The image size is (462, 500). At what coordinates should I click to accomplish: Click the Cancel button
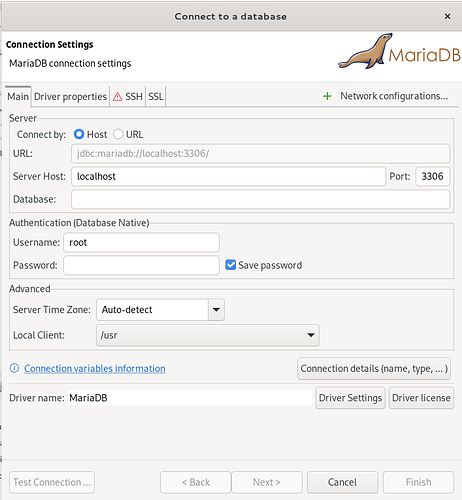pyautogui.click(x=343, y=482)
